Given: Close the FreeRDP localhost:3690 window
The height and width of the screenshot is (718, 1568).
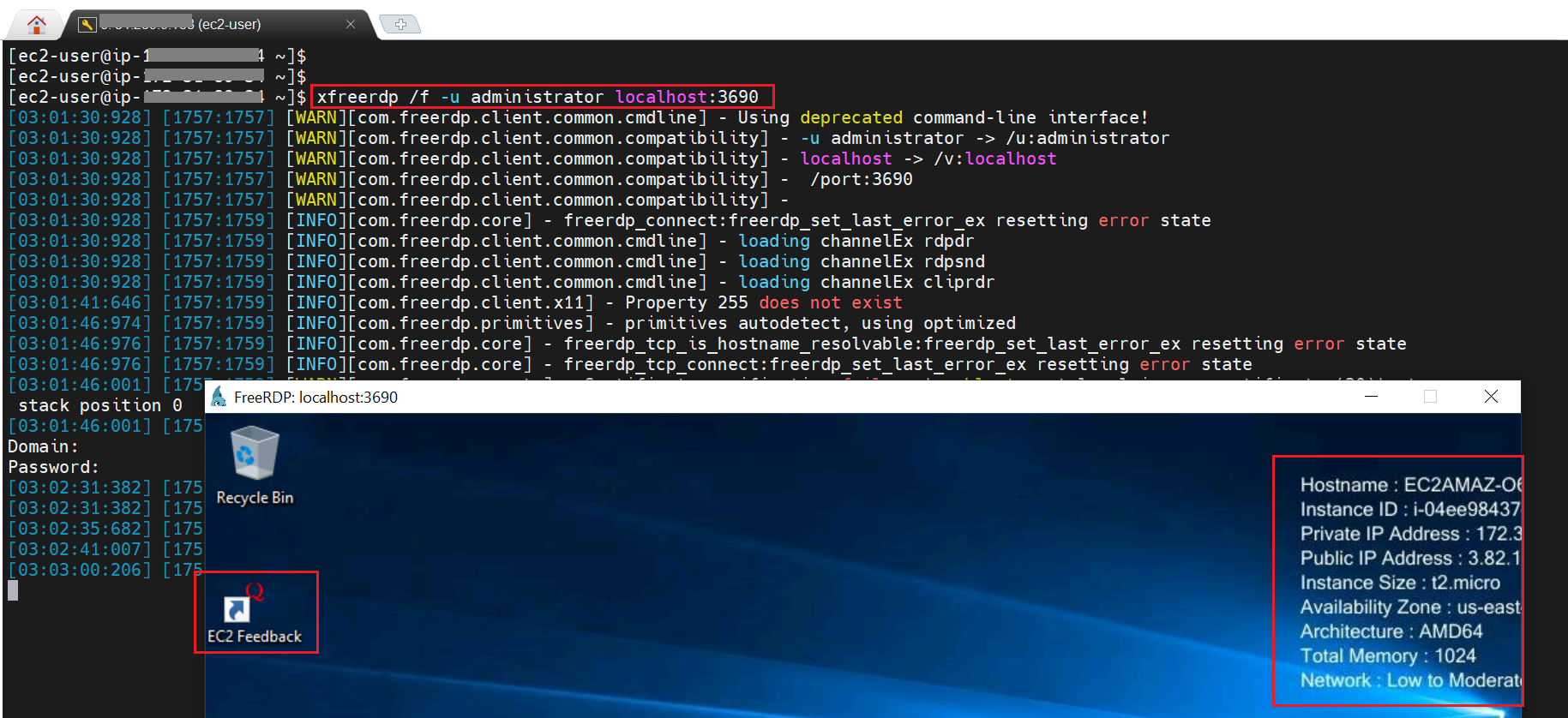Looking at the screenshot, I should coord(1491,396).
